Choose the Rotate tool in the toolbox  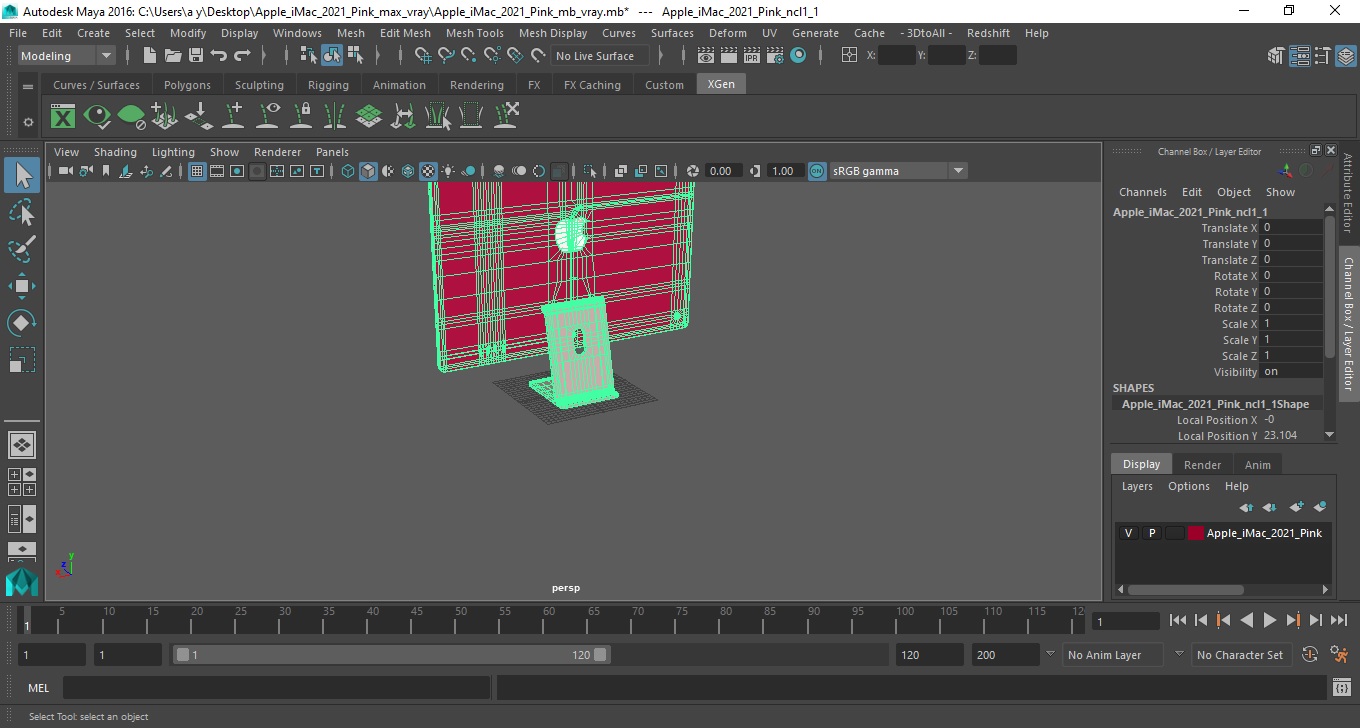pos(22,323)
